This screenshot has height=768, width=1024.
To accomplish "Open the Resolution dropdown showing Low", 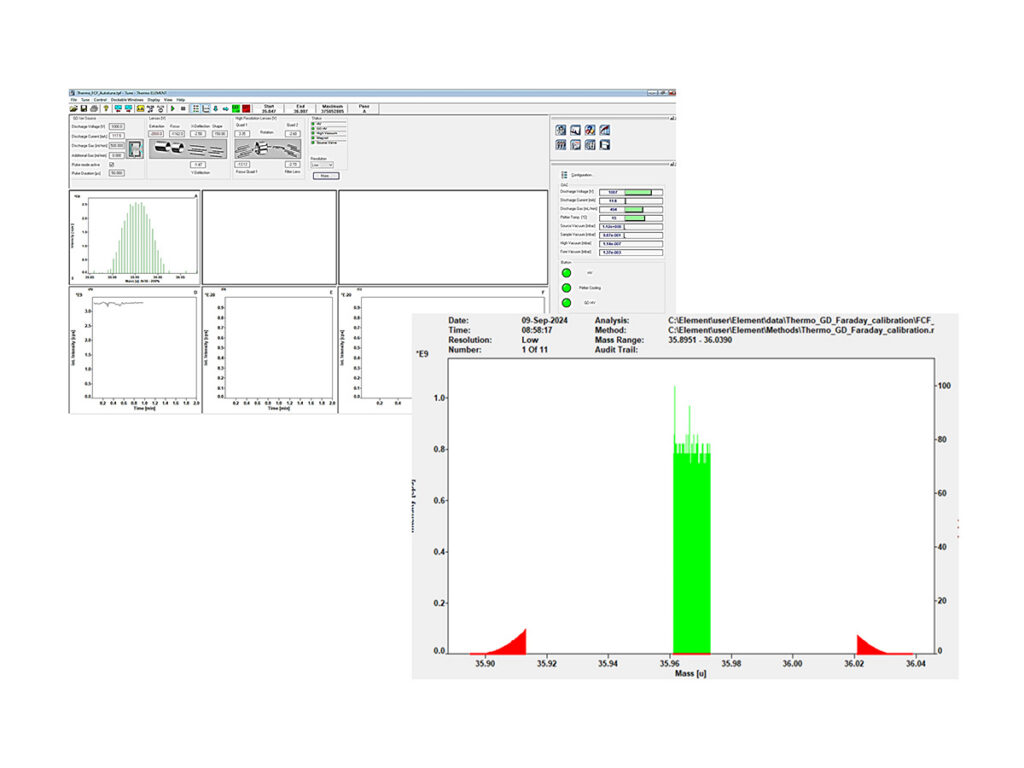I will (322, 165).
